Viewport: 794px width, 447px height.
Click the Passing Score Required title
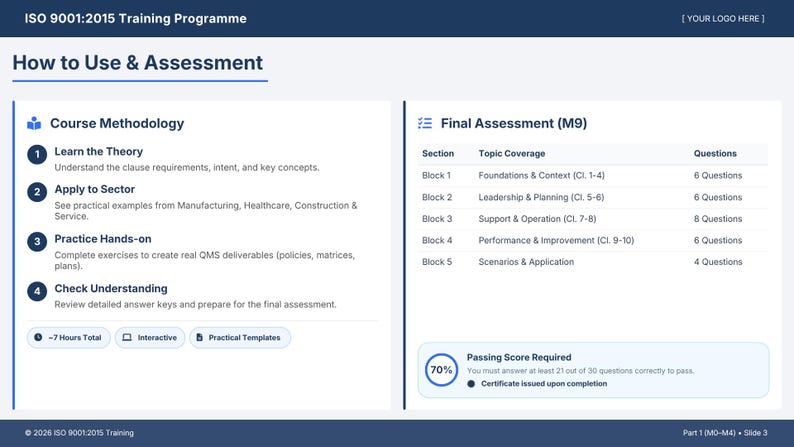519,357
